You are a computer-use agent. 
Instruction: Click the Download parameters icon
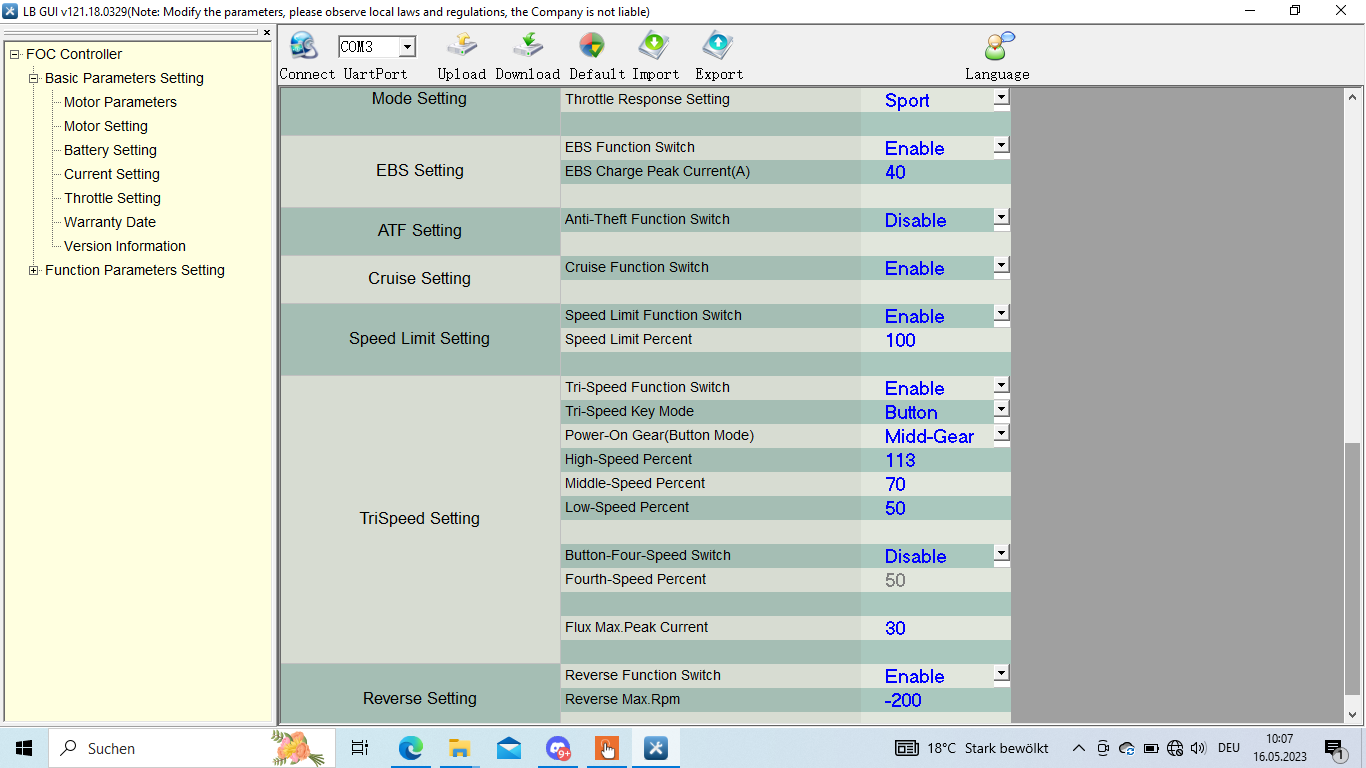pos(527,47)
